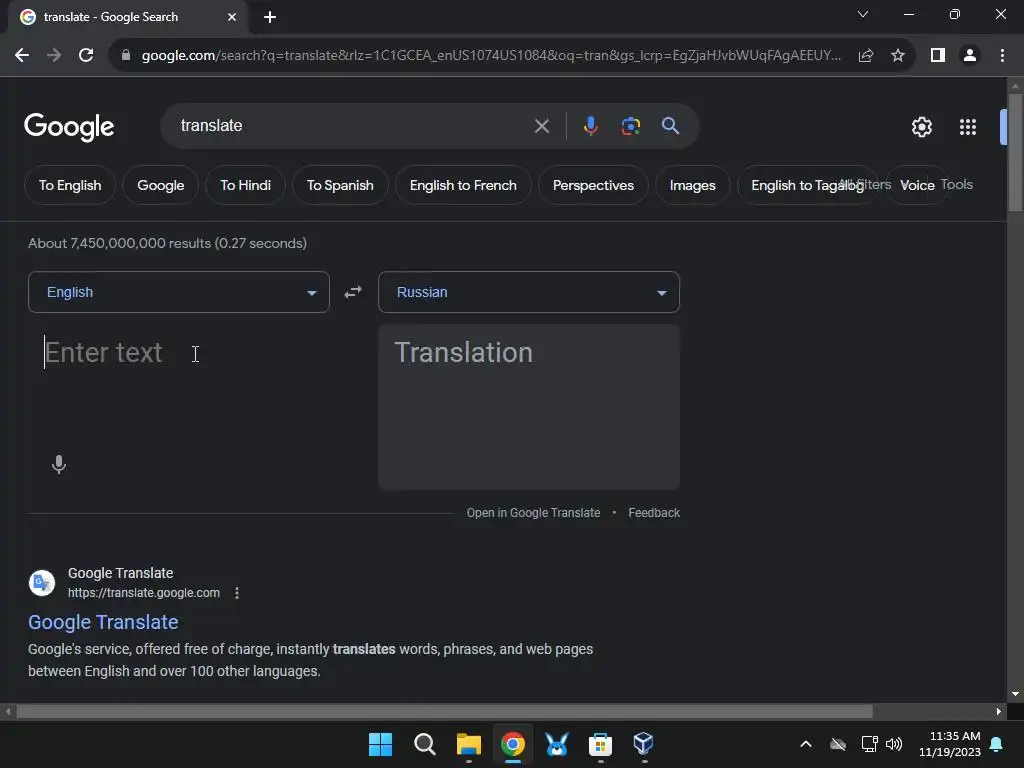Select the Google filter chip
The image size is (1024, 768).
161,185
